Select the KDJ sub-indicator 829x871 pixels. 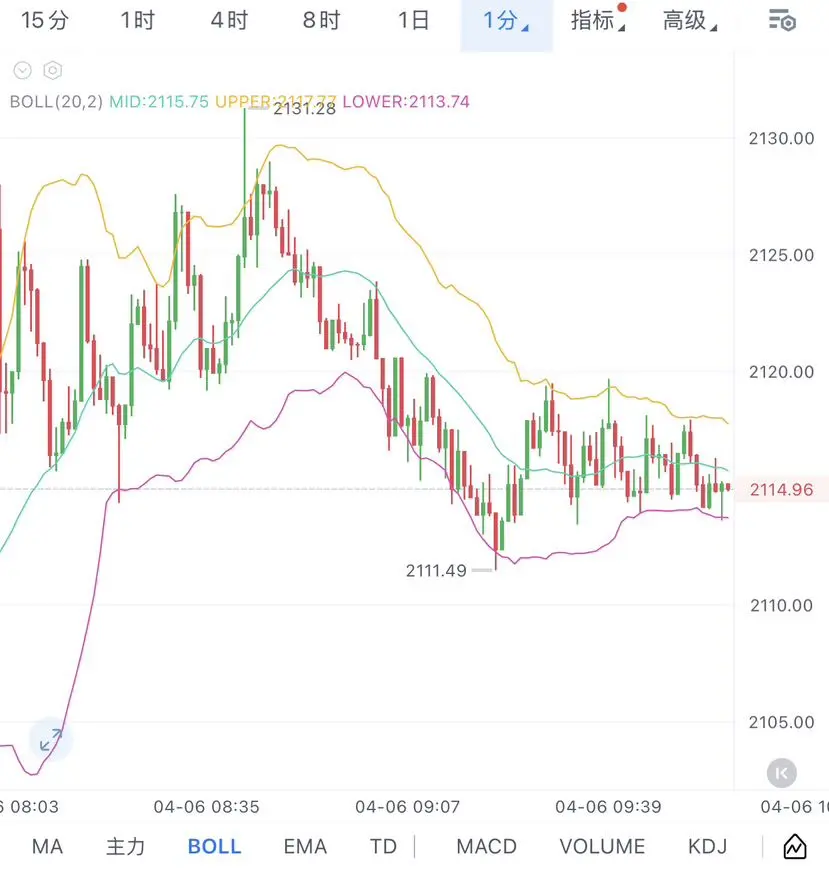point(707,847)
